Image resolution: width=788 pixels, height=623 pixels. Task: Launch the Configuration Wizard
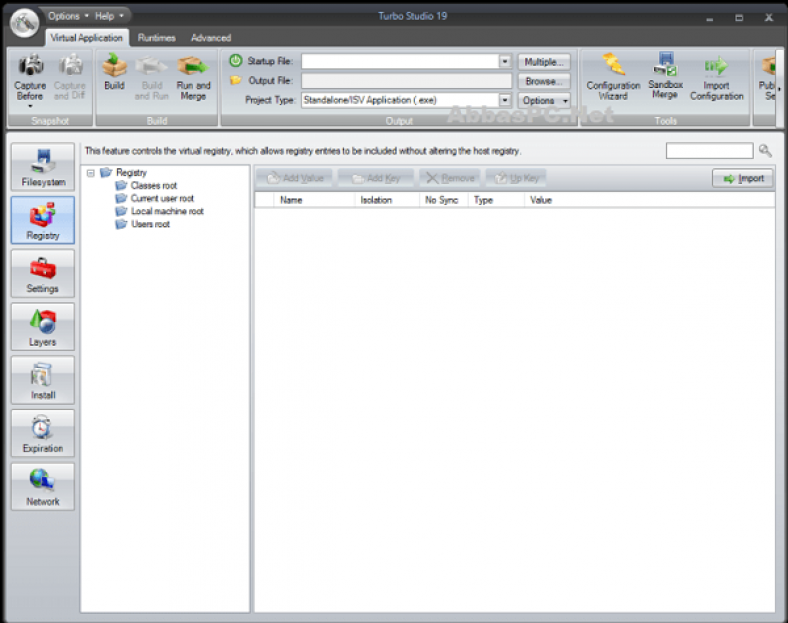coord(613,76)
